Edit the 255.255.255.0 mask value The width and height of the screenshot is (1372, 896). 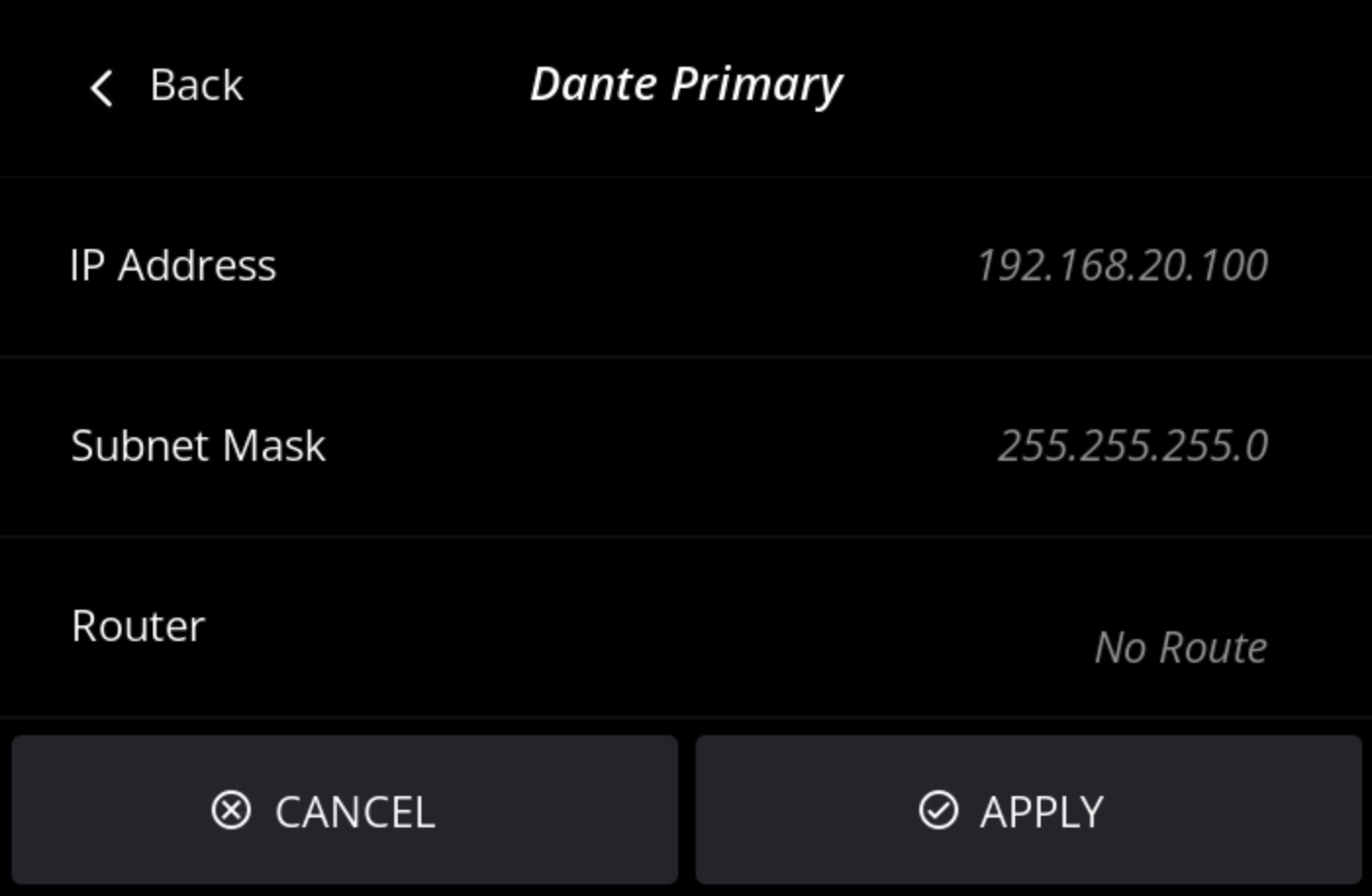click(1133, 446)
